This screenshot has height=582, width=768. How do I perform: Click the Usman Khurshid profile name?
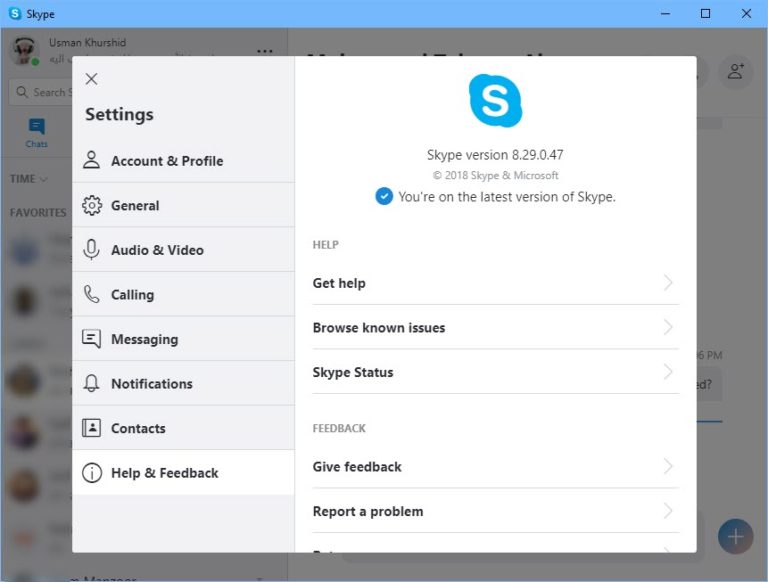87,43
